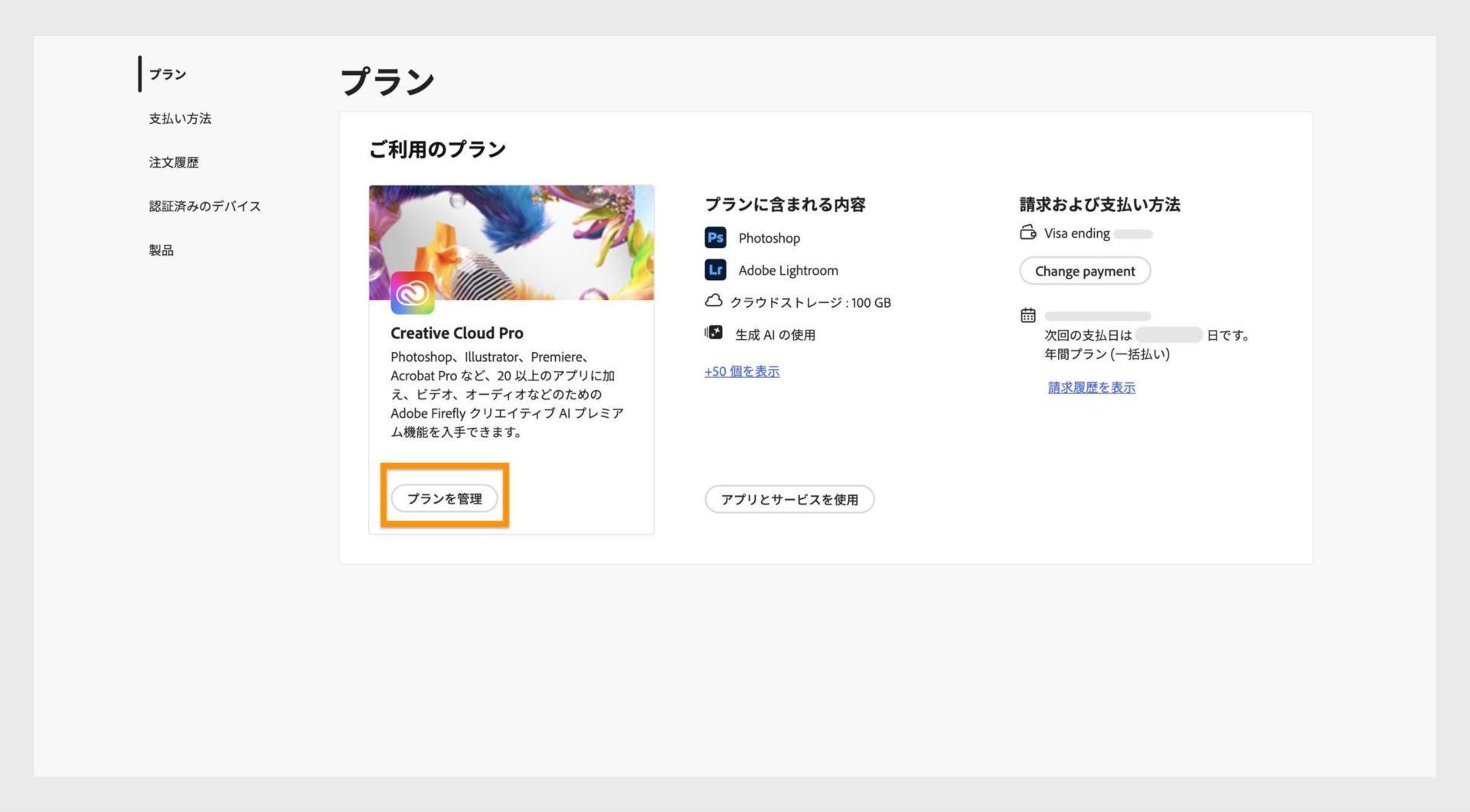Select the Photoshop icon under plan contents

tap(715, 238)
